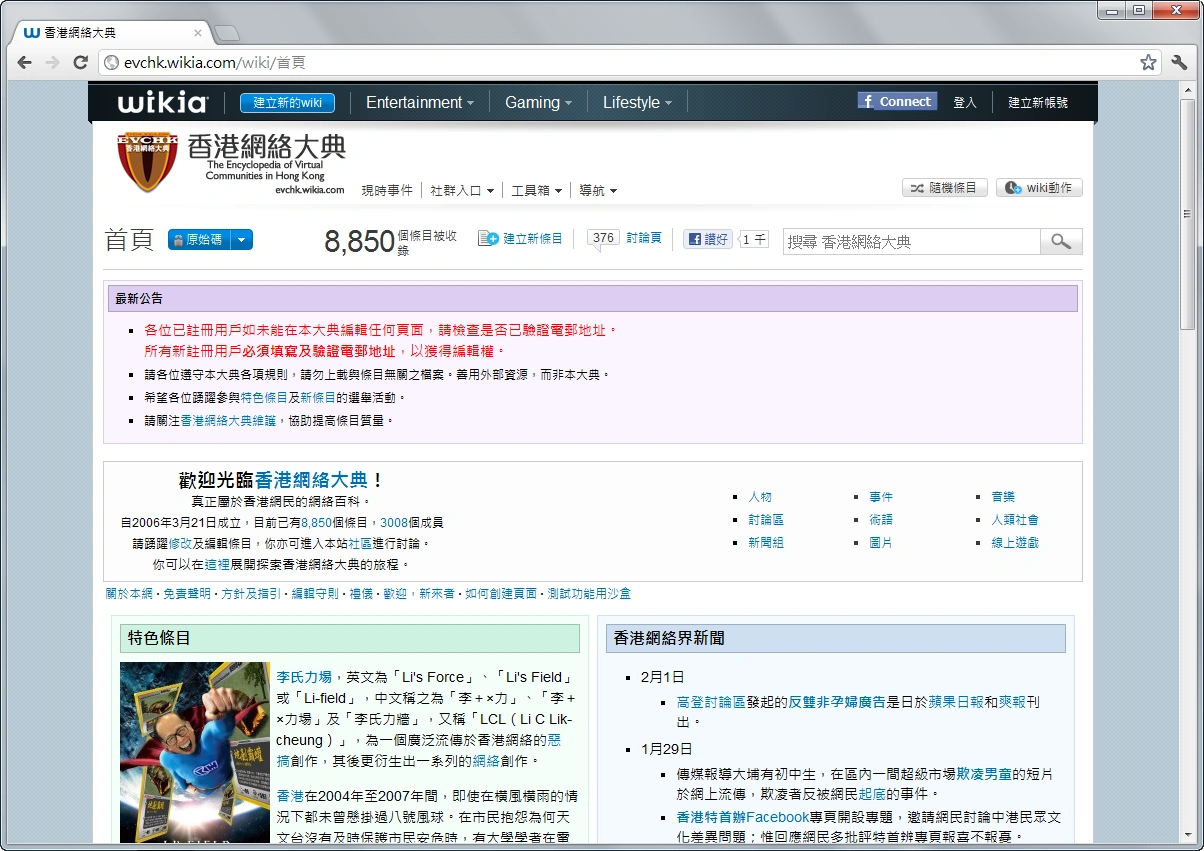This screenshot has width=1204, height=851.
Task: Click 蘋果日報 news link
Action: click(x=956, y=702)
